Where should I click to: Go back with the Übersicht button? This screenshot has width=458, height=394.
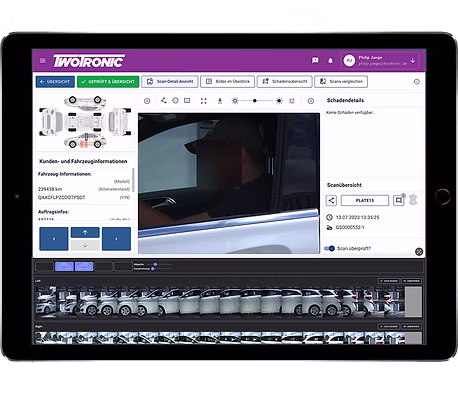click(x=55, y=82)
